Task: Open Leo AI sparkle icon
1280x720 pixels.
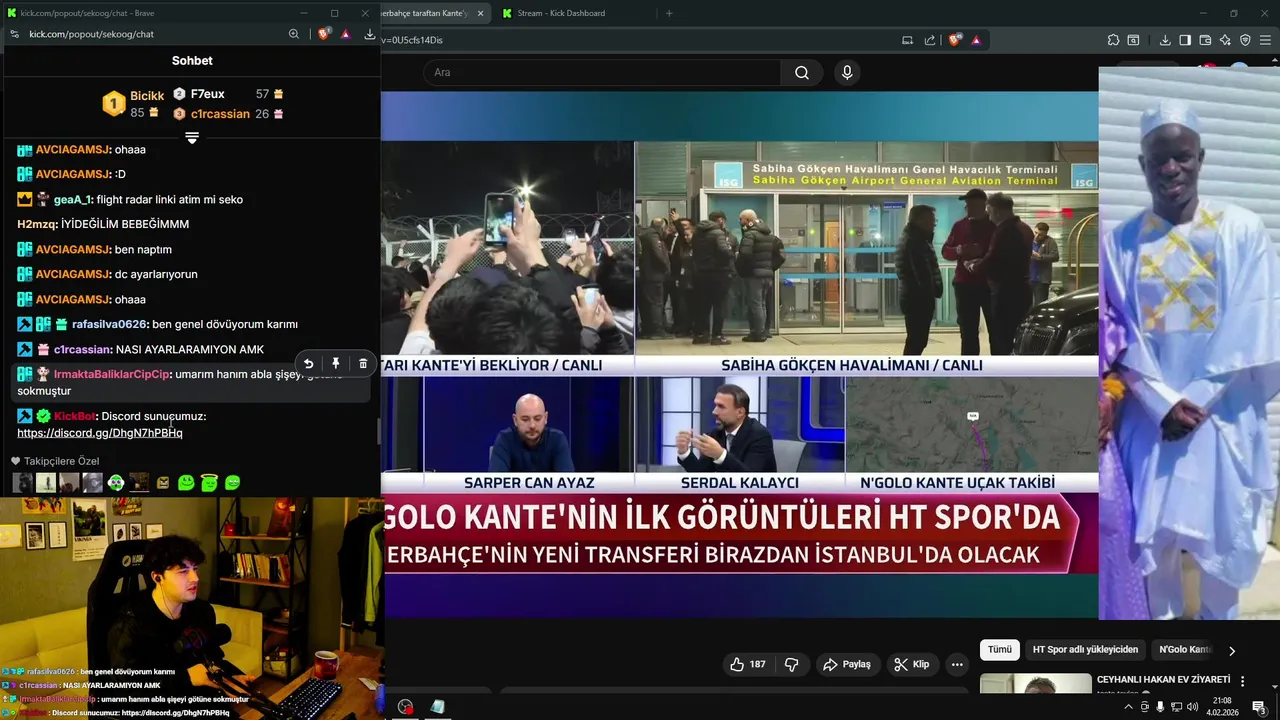Action: coord(1225,40)
